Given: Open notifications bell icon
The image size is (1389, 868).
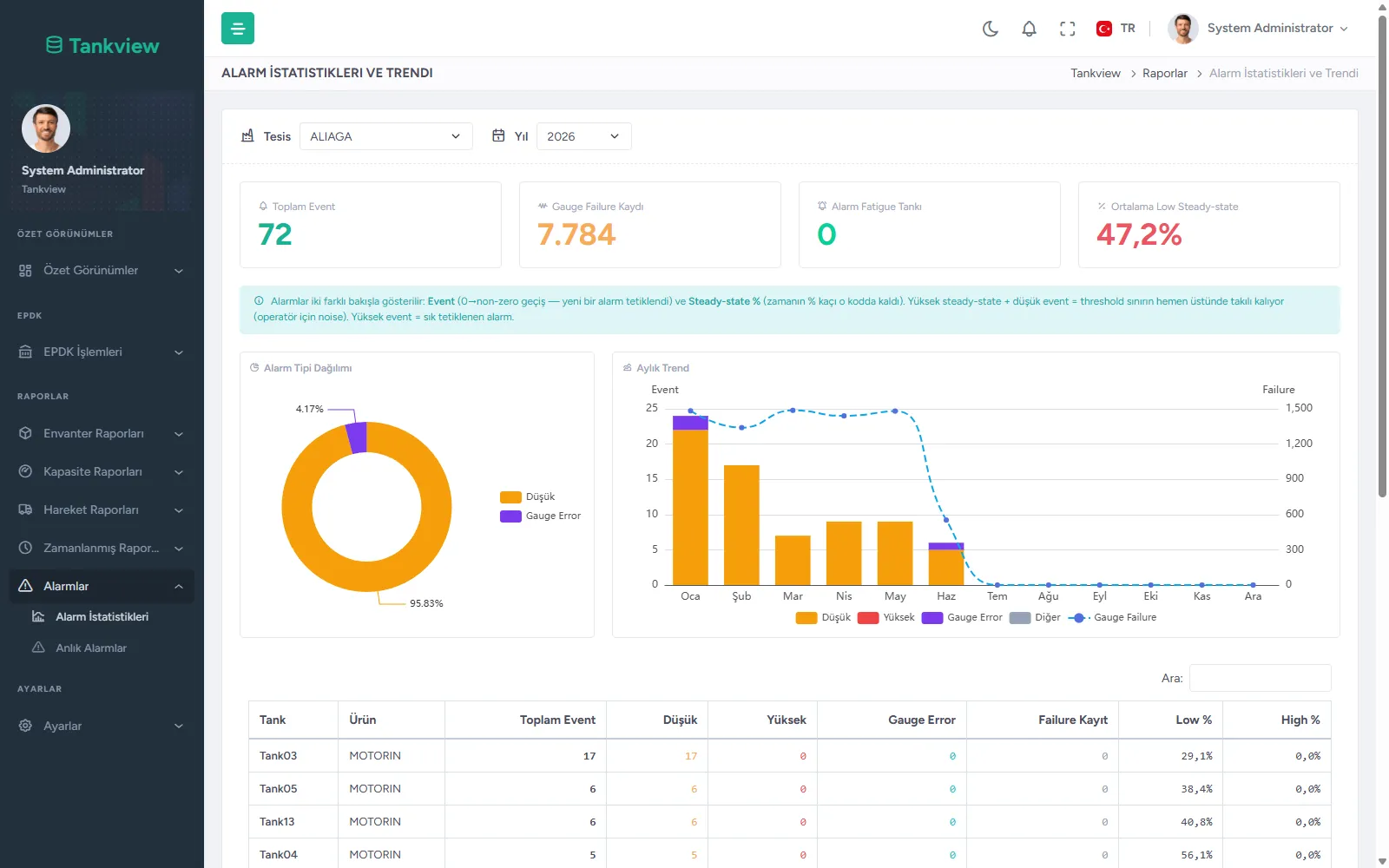Looking at the screenshot, I should point(1029,29).
